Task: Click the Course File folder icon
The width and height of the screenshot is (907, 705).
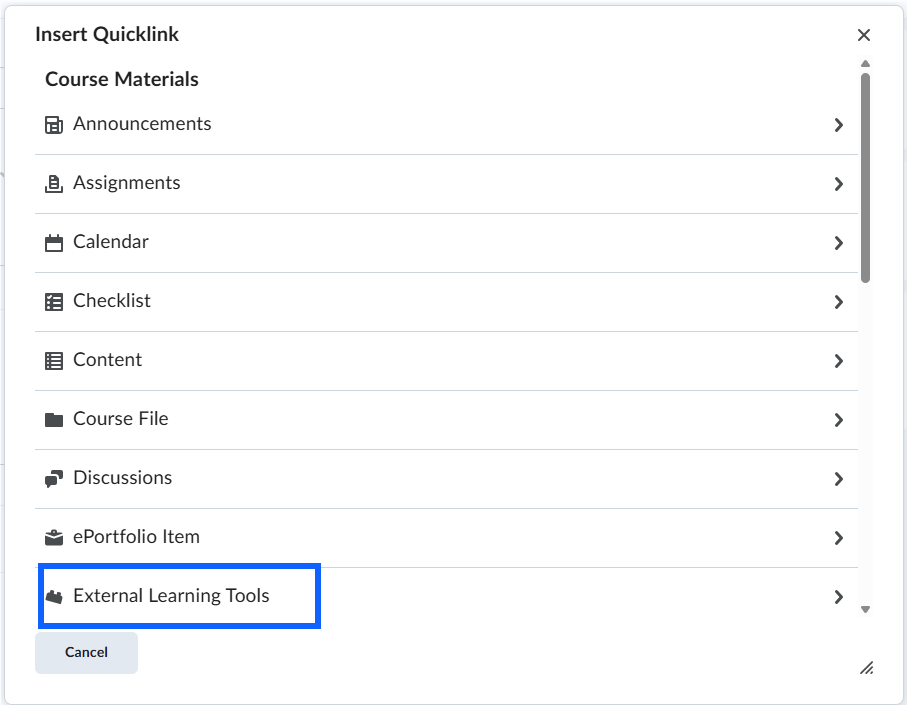Action: click(x=54, y=420)
